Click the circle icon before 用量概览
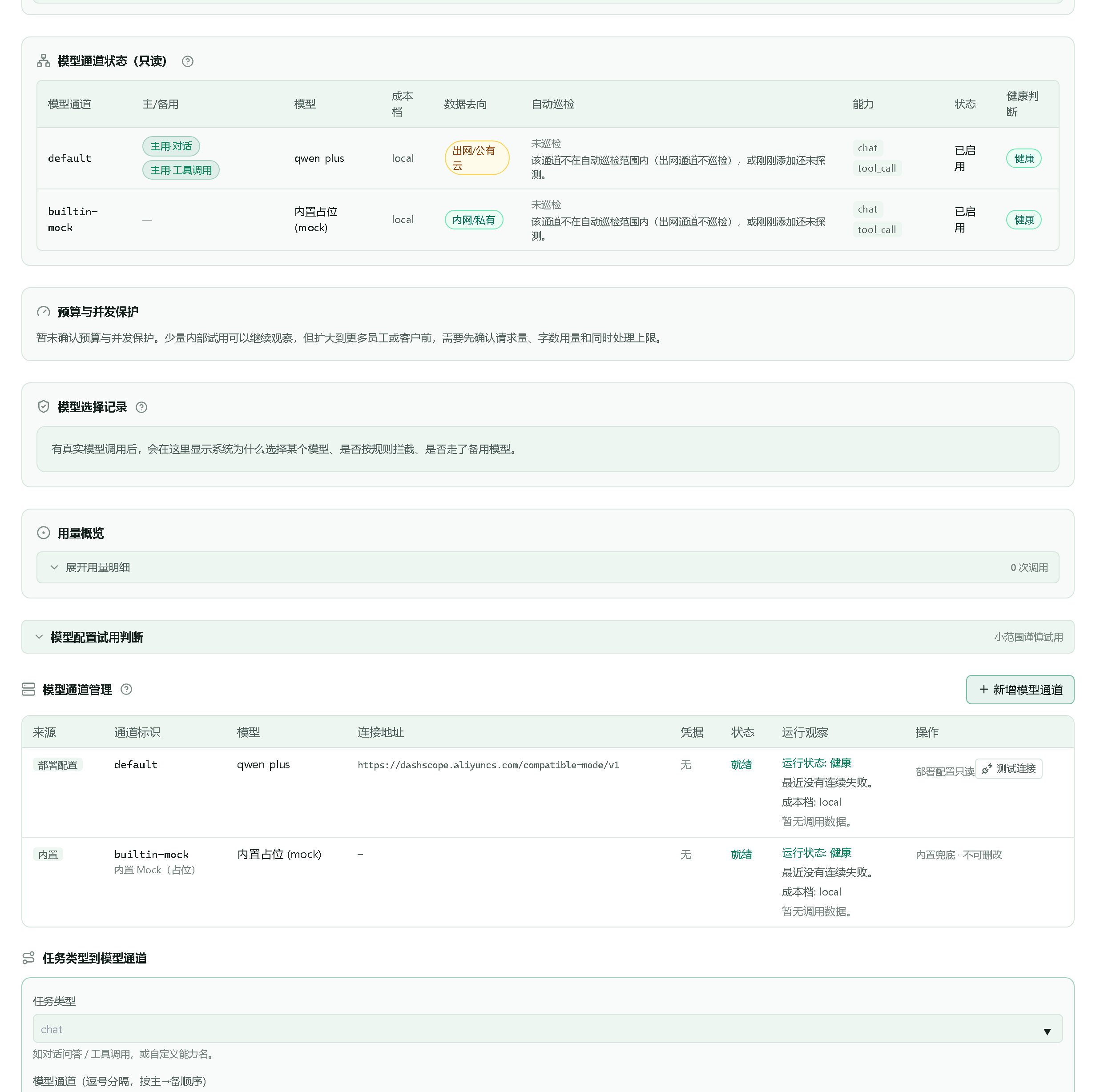 click(x=44, y=533)
